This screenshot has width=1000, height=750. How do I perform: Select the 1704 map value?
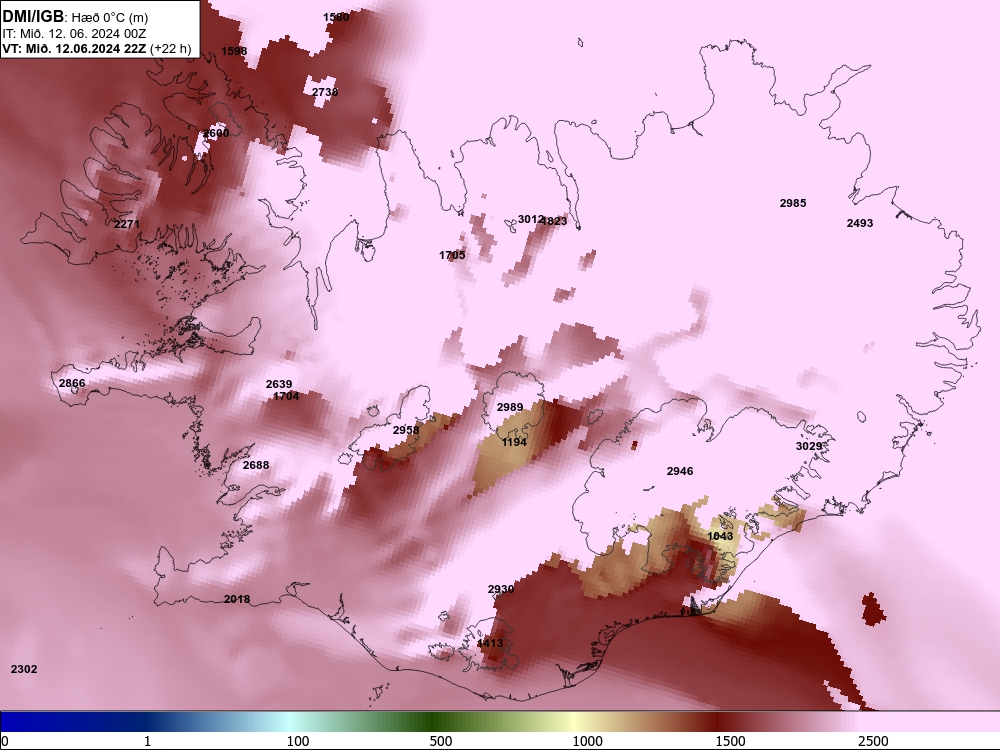coord(286,396)
